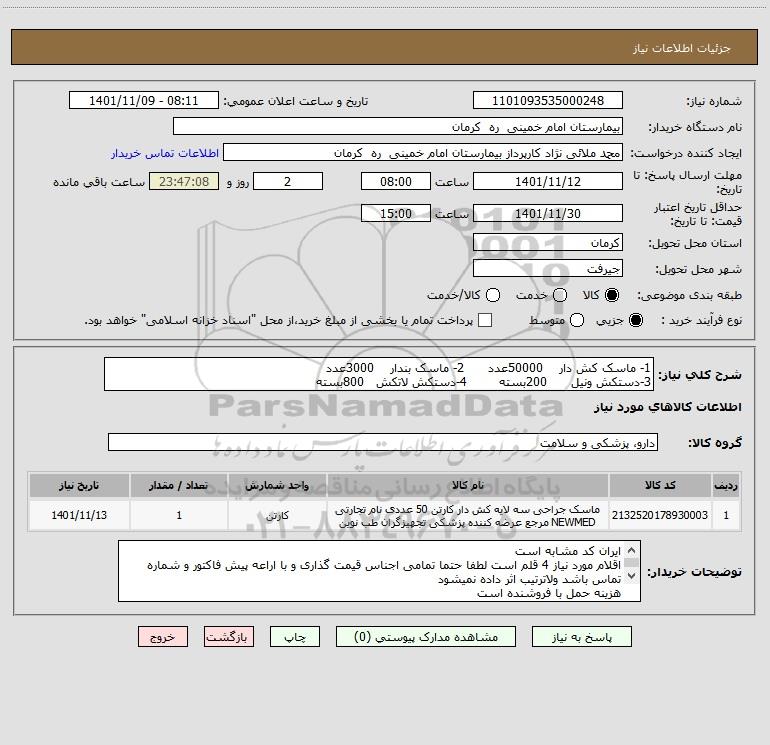Screen dimensions: 770x745
Task: Click the چاپ print button
Action: (295, 637)
